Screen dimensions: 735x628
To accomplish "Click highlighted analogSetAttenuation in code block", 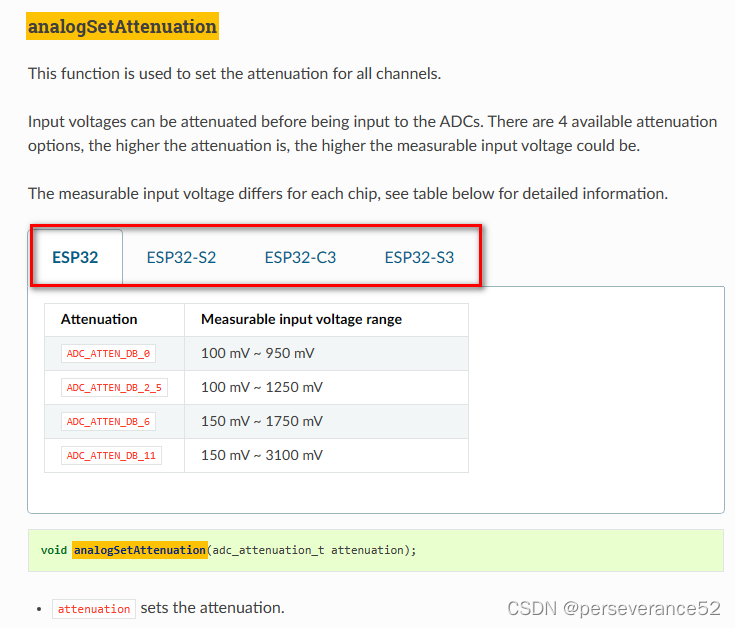I will (x=140, y=550).
